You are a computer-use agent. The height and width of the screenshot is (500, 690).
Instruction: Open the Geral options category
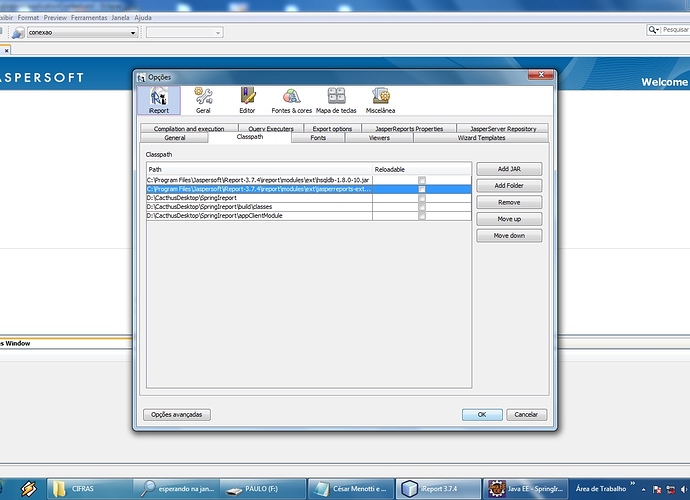[203, 100]
